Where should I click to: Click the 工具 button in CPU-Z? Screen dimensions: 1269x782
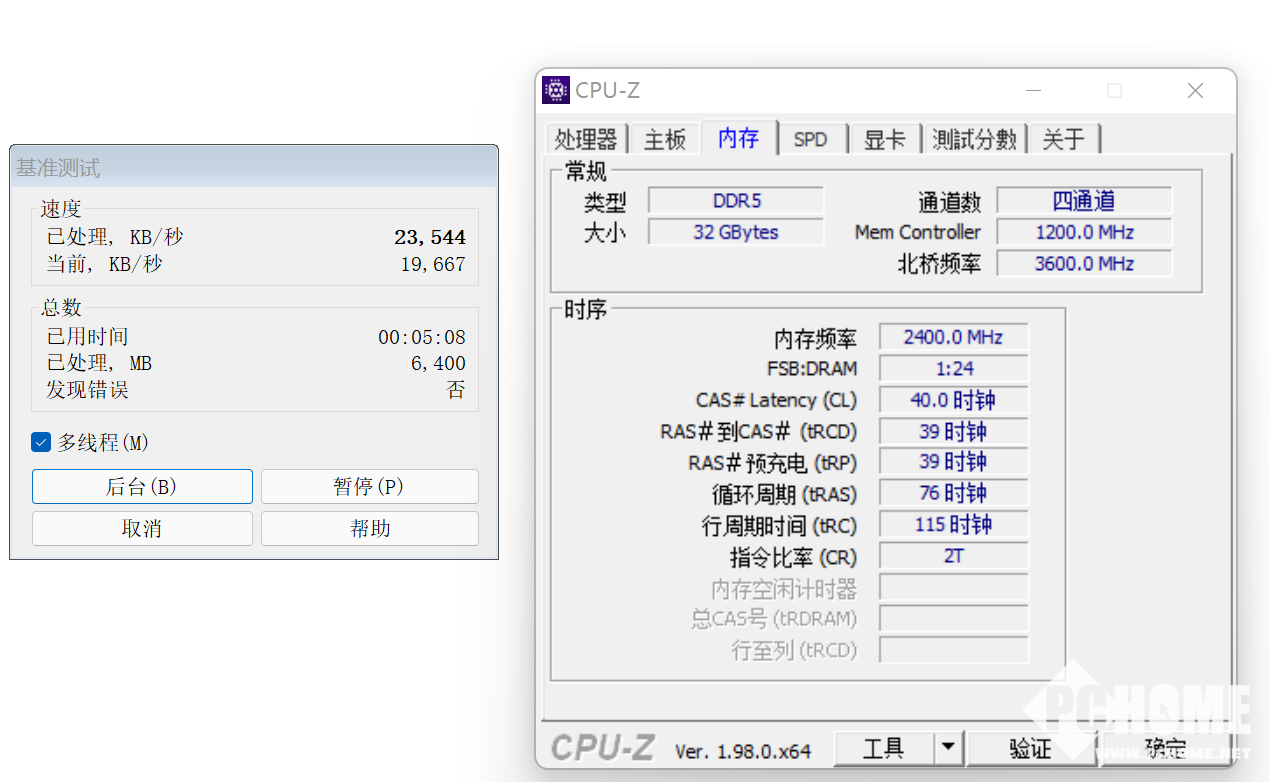click(884, 748)
